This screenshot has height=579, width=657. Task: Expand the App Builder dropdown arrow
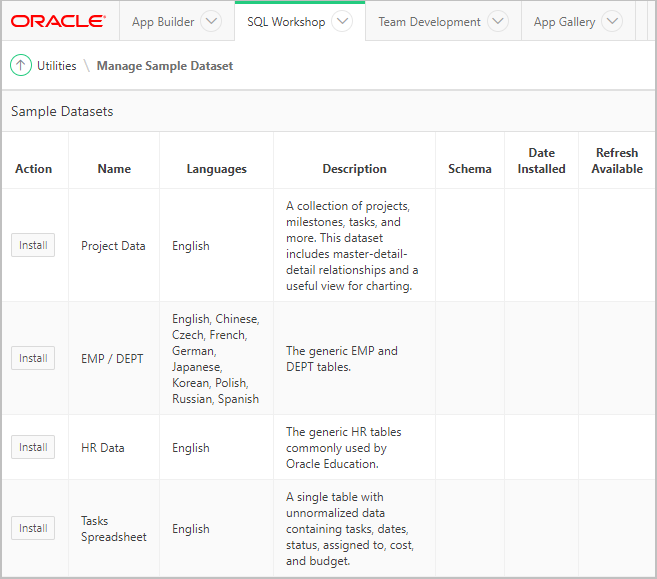[x=211, y=22]
